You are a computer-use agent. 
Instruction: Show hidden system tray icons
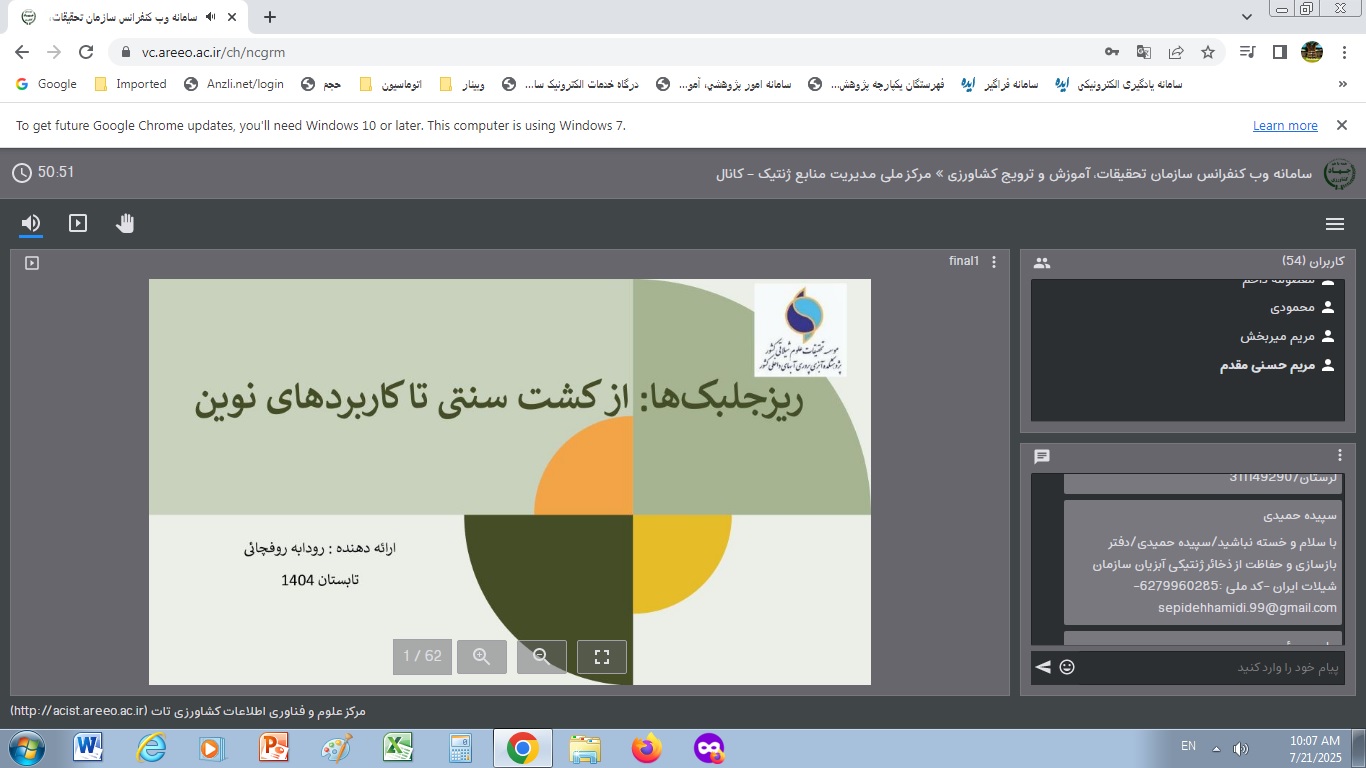click(1216, 748)
